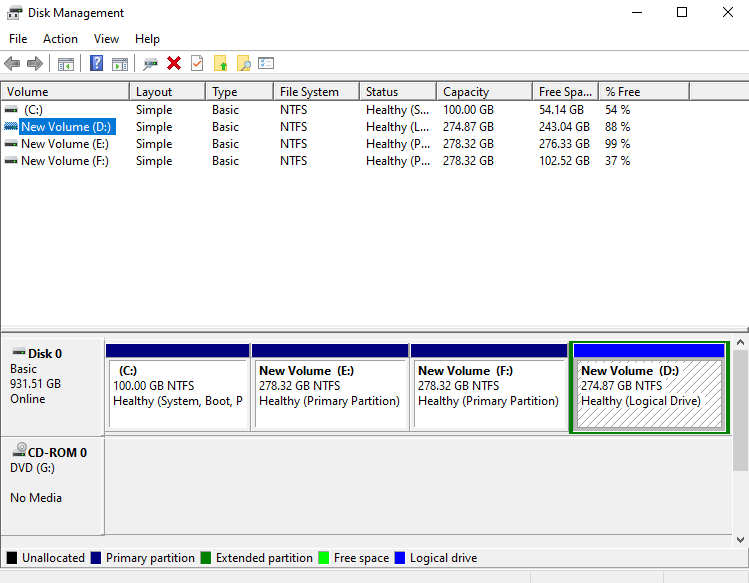The height and width of the screenshot is (583, 749).
Task: Click the New Volume (F:) row drive icon
Action: coord(11,161)
